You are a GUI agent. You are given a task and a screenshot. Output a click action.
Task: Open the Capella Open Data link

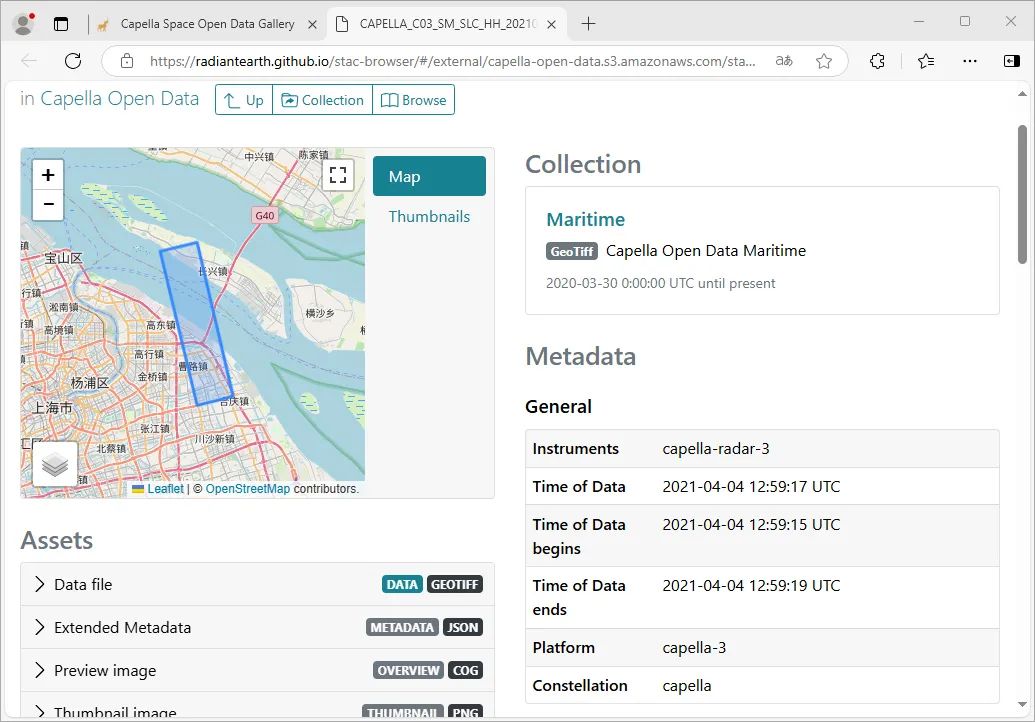tap(119, 98)
